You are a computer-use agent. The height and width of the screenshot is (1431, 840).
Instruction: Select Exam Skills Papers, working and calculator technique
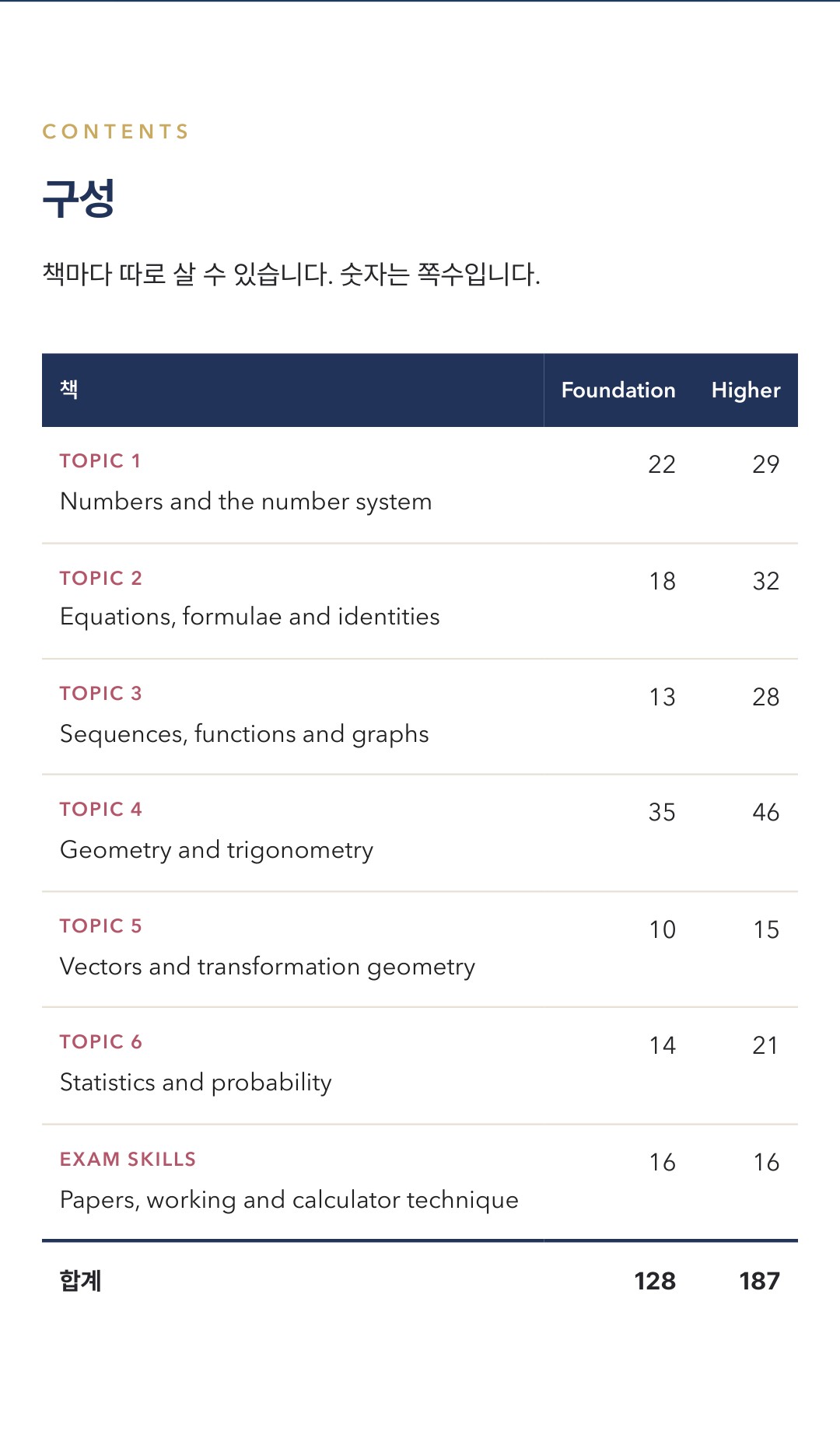(x=420, y=1182)
